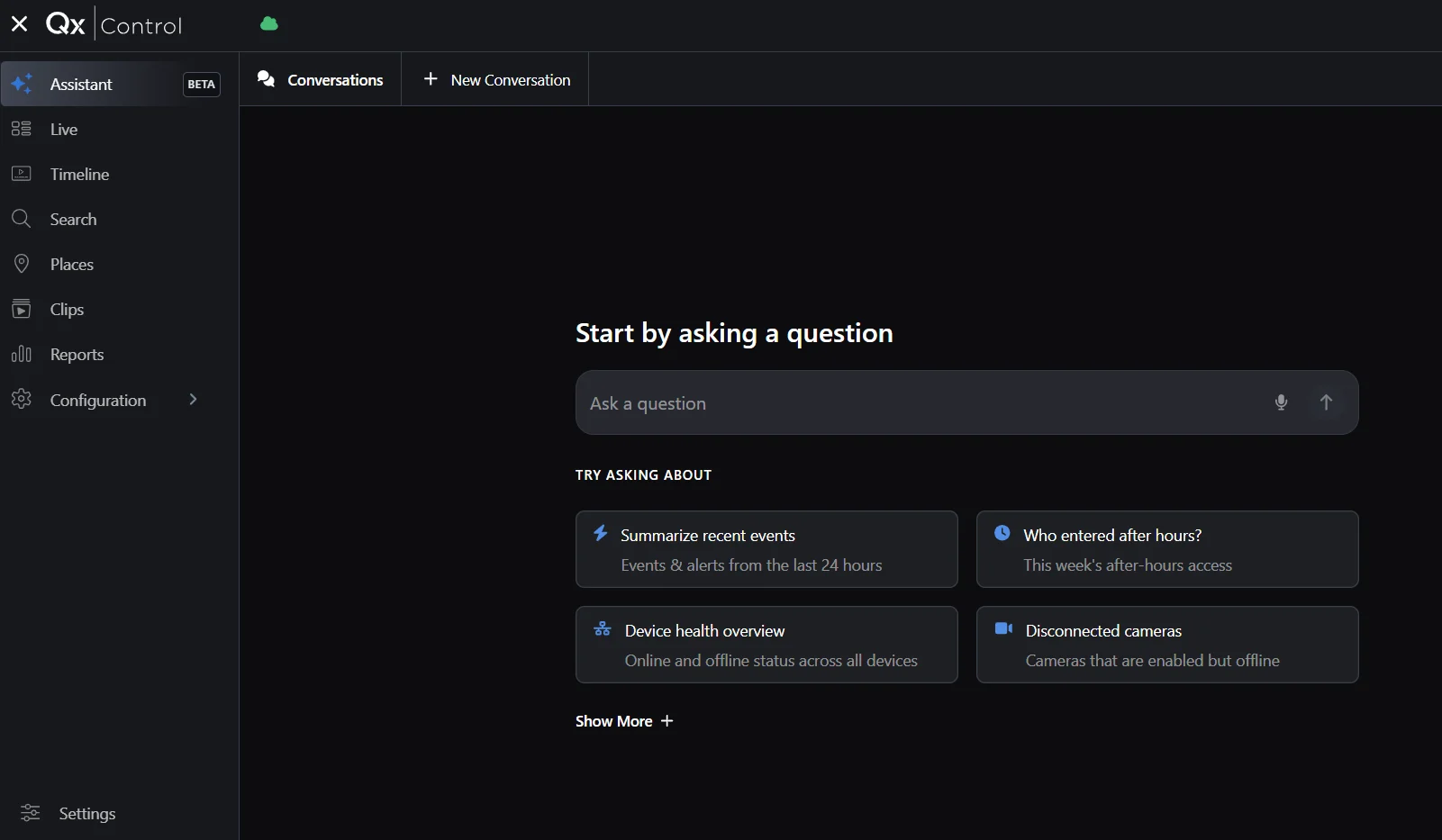1442x840 pixels.
Task: Click 'This week's after-hours access' text
Action: click(x=1128, y=565)
